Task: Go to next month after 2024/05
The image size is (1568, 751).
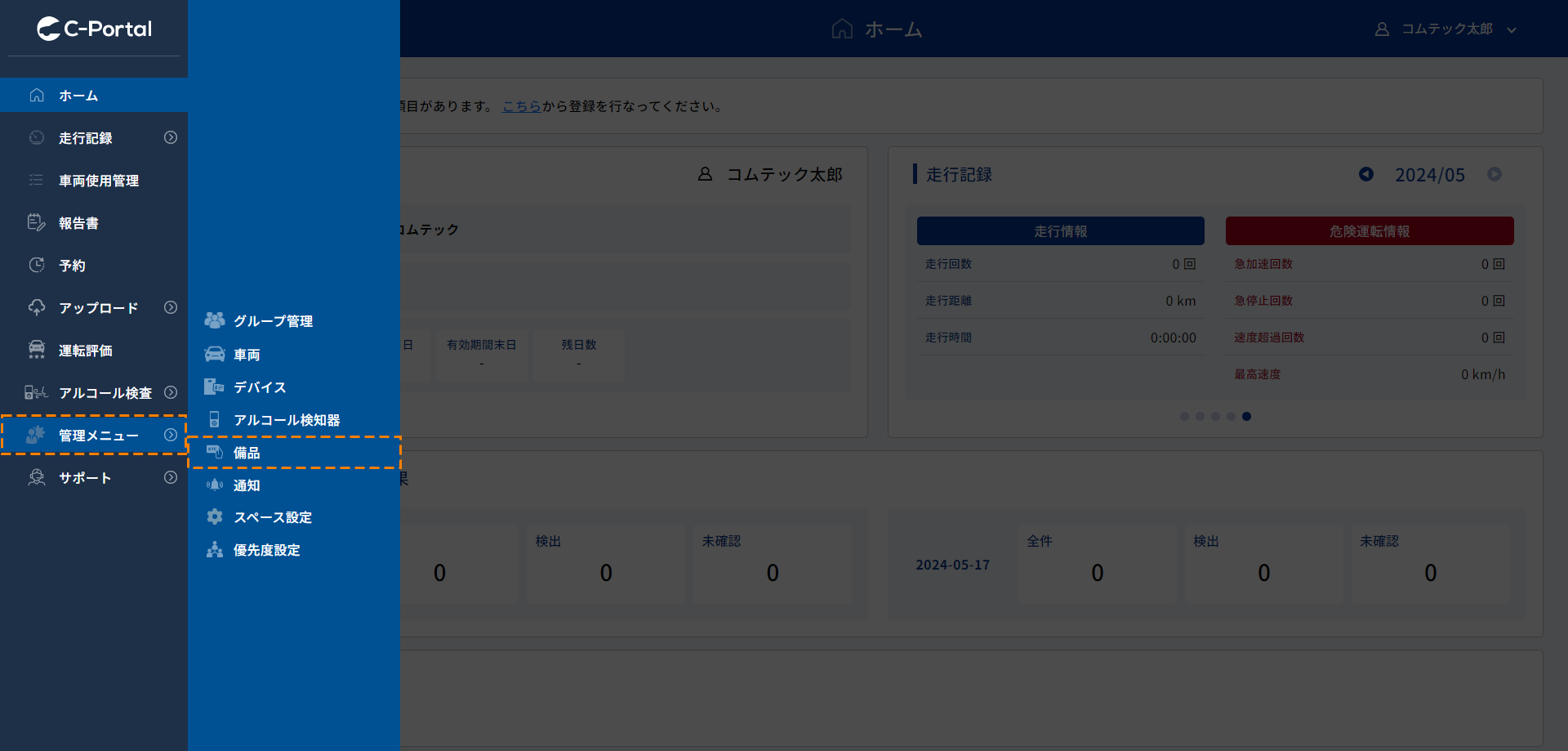Action: (1494, 174)
